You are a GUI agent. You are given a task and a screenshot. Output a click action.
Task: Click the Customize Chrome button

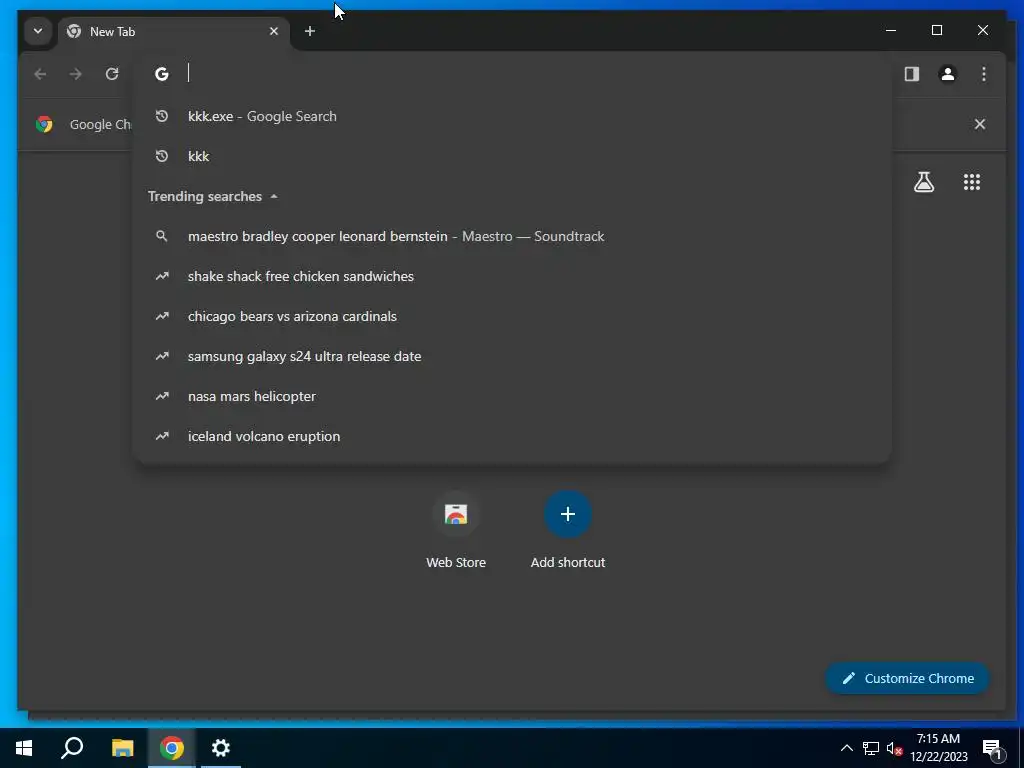[x=908, y=679]
